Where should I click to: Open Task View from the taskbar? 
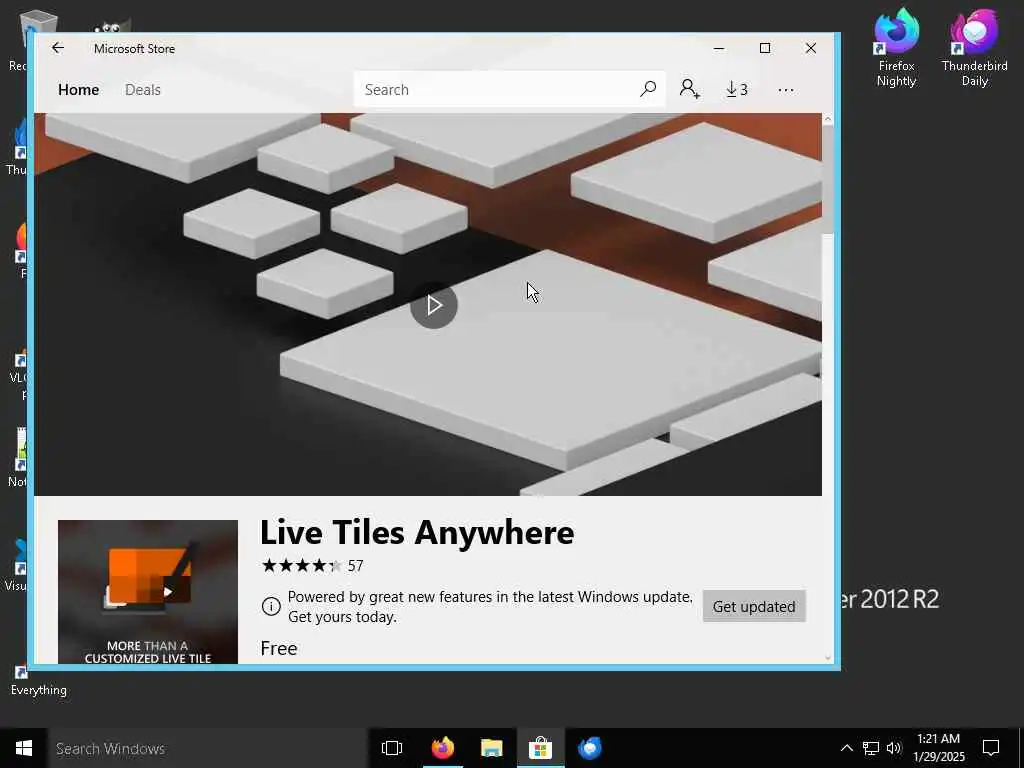point(392,748)
